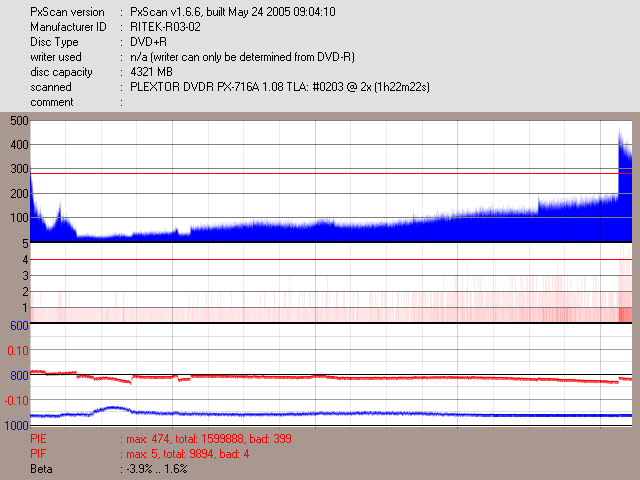The width and height of the screenshot is (640, 480).
Task: Click the red -0.10 beta axis label
Action: point(17,401)
